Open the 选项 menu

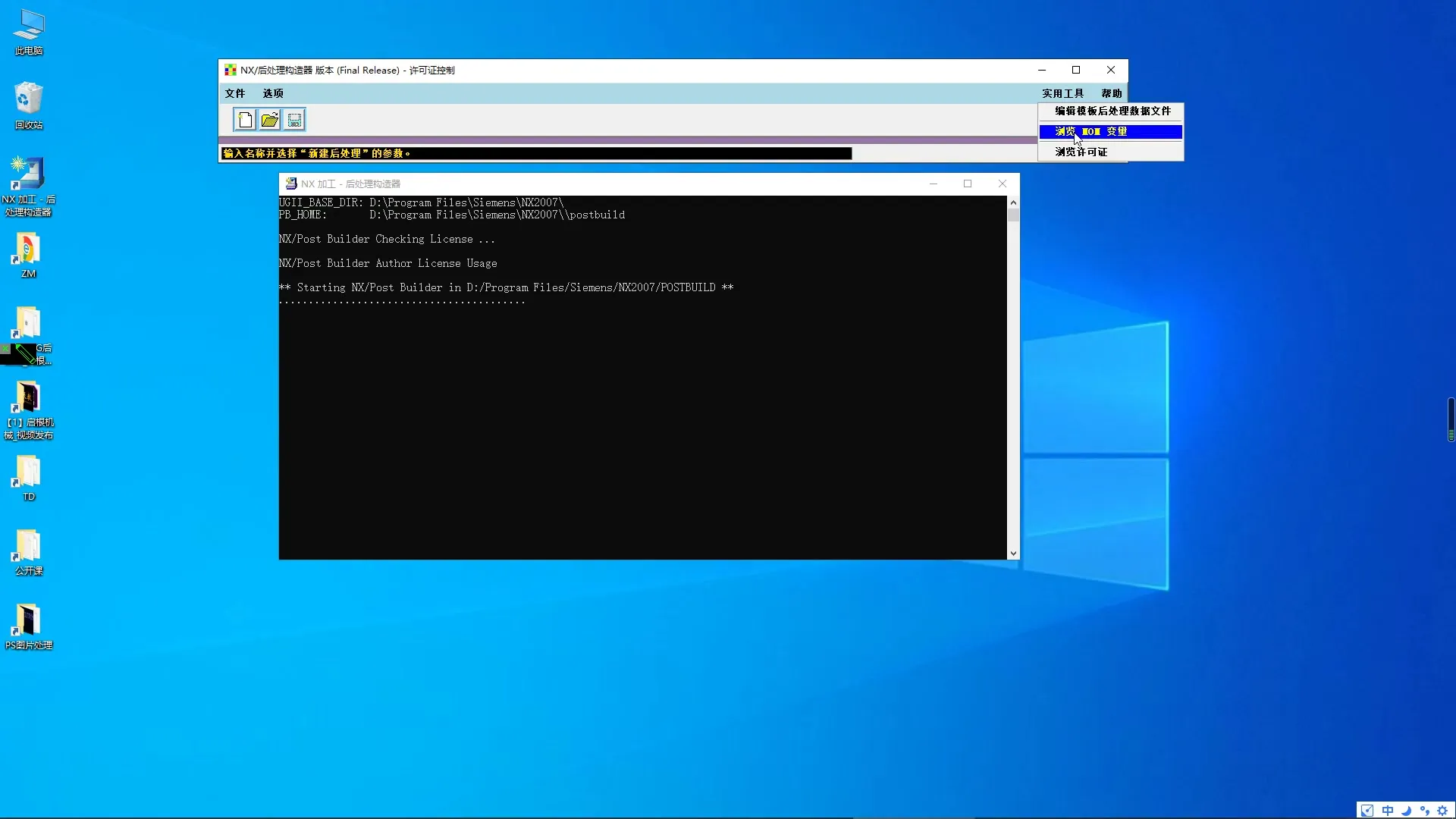(273, 93)
